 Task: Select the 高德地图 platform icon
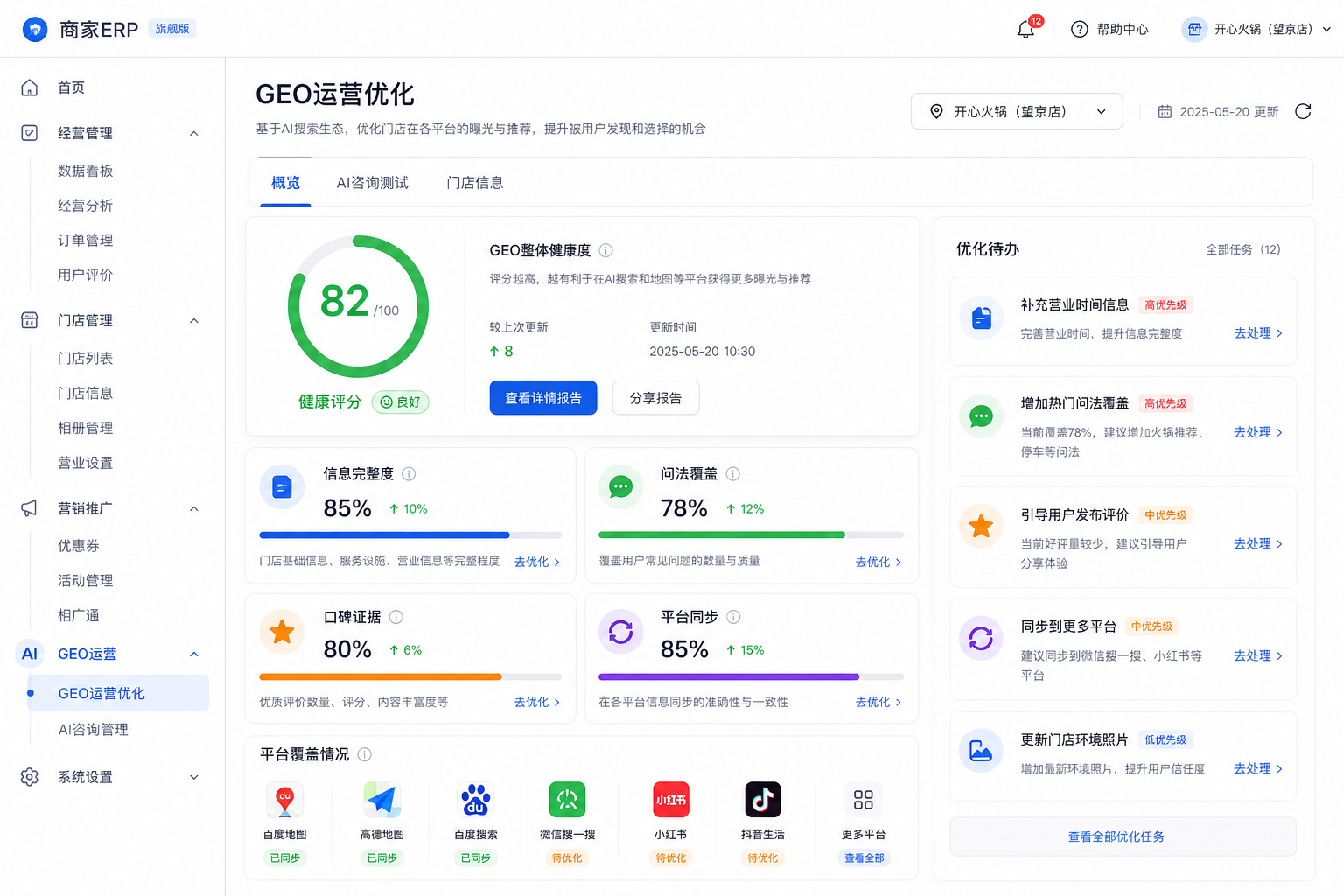tap(382, 800)
